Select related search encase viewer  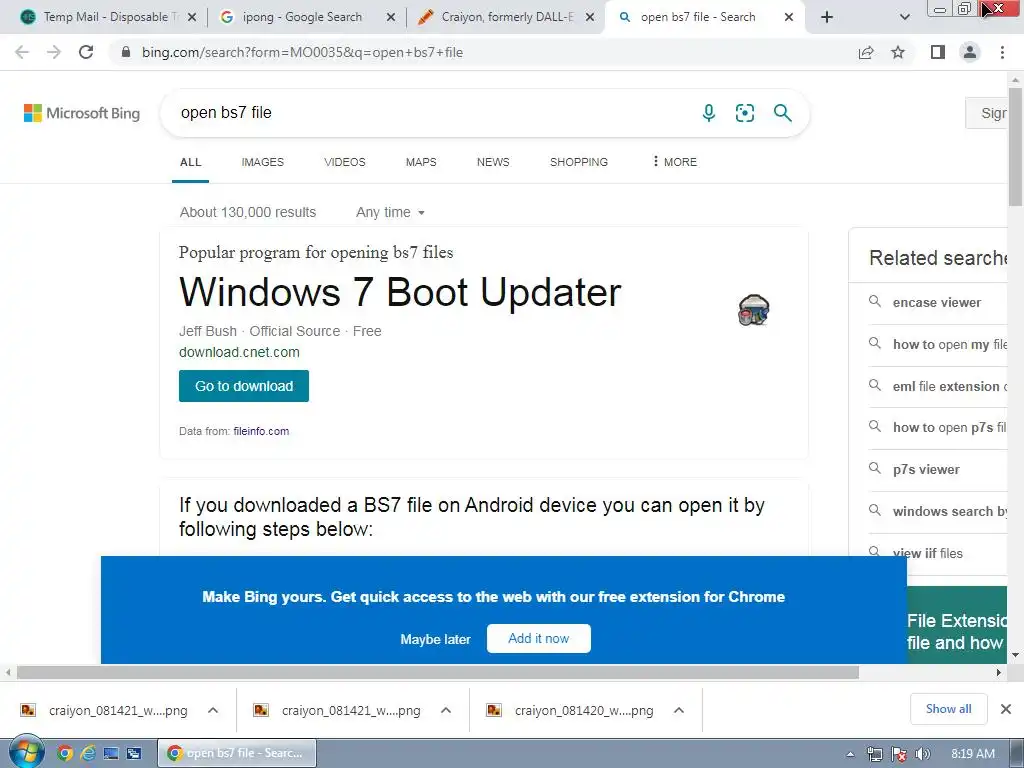pyautogui.click(x=937, y=302)
